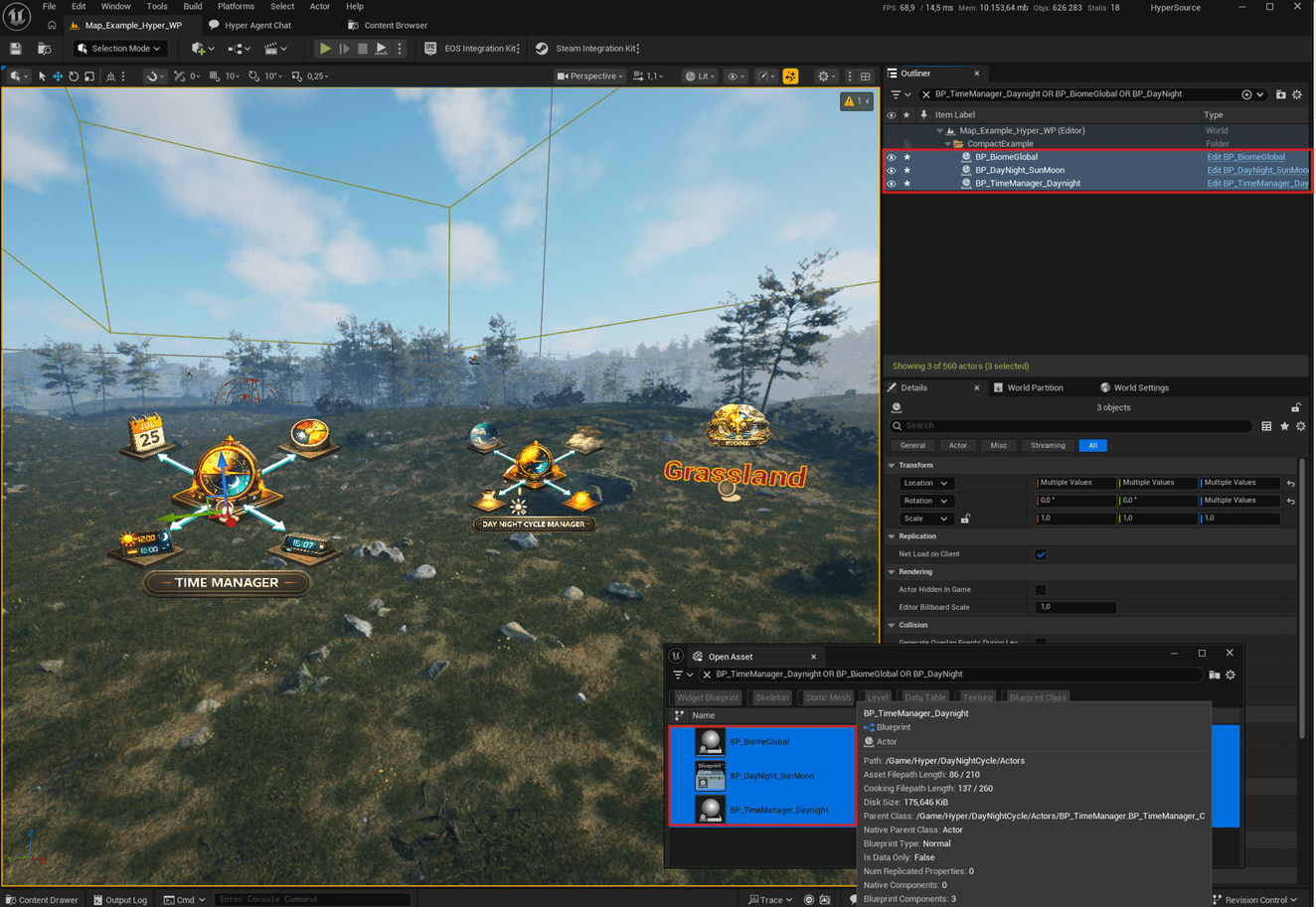Open the Open Asset dialog settings gear
The height and width of the screenshot is (907, 1316).
1231,675
